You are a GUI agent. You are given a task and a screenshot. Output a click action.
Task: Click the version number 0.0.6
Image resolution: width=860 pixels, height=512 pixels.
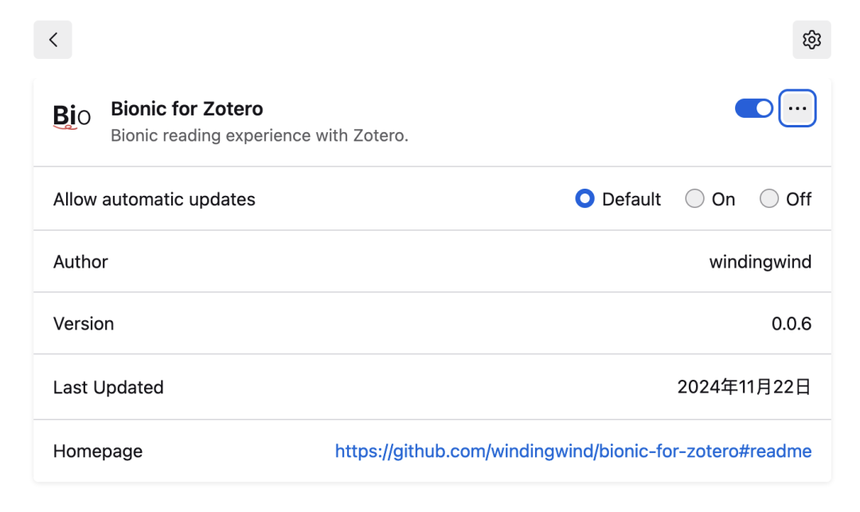(x=791, y=324)
